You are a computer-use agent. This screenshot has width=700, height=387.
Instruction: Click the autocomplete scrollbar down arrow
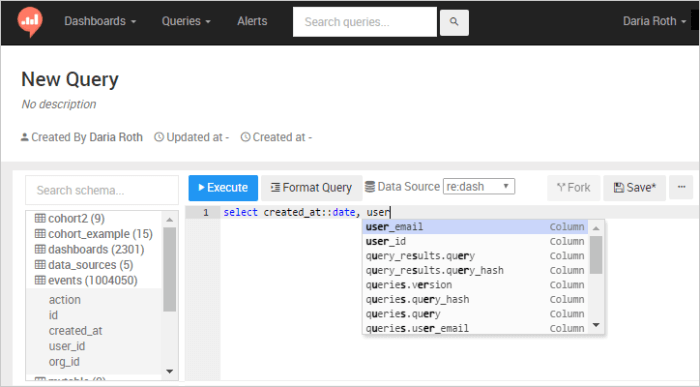(596, 325)
